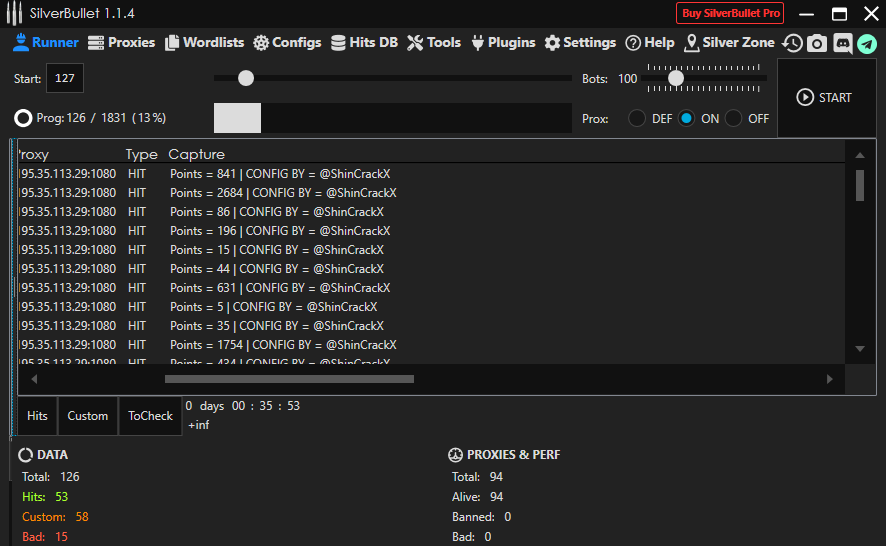Image resolution: width=886 pixels, height=546 pixels.
Task: Click Buy SilverBullet Pro button
Action: tap(730, 13)
